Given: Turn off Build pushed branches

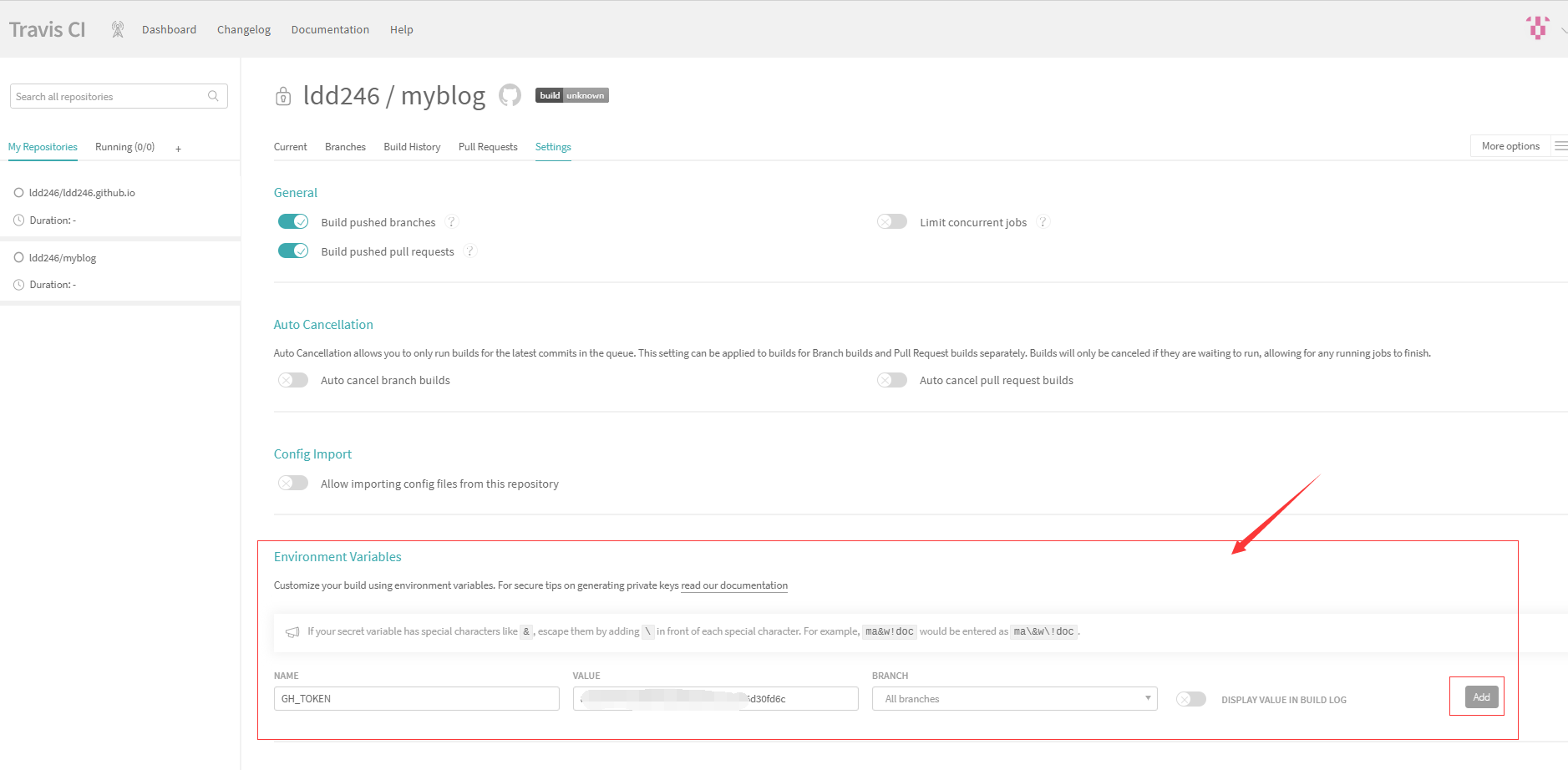Looking at the screenshot, I should pos(293,221).
